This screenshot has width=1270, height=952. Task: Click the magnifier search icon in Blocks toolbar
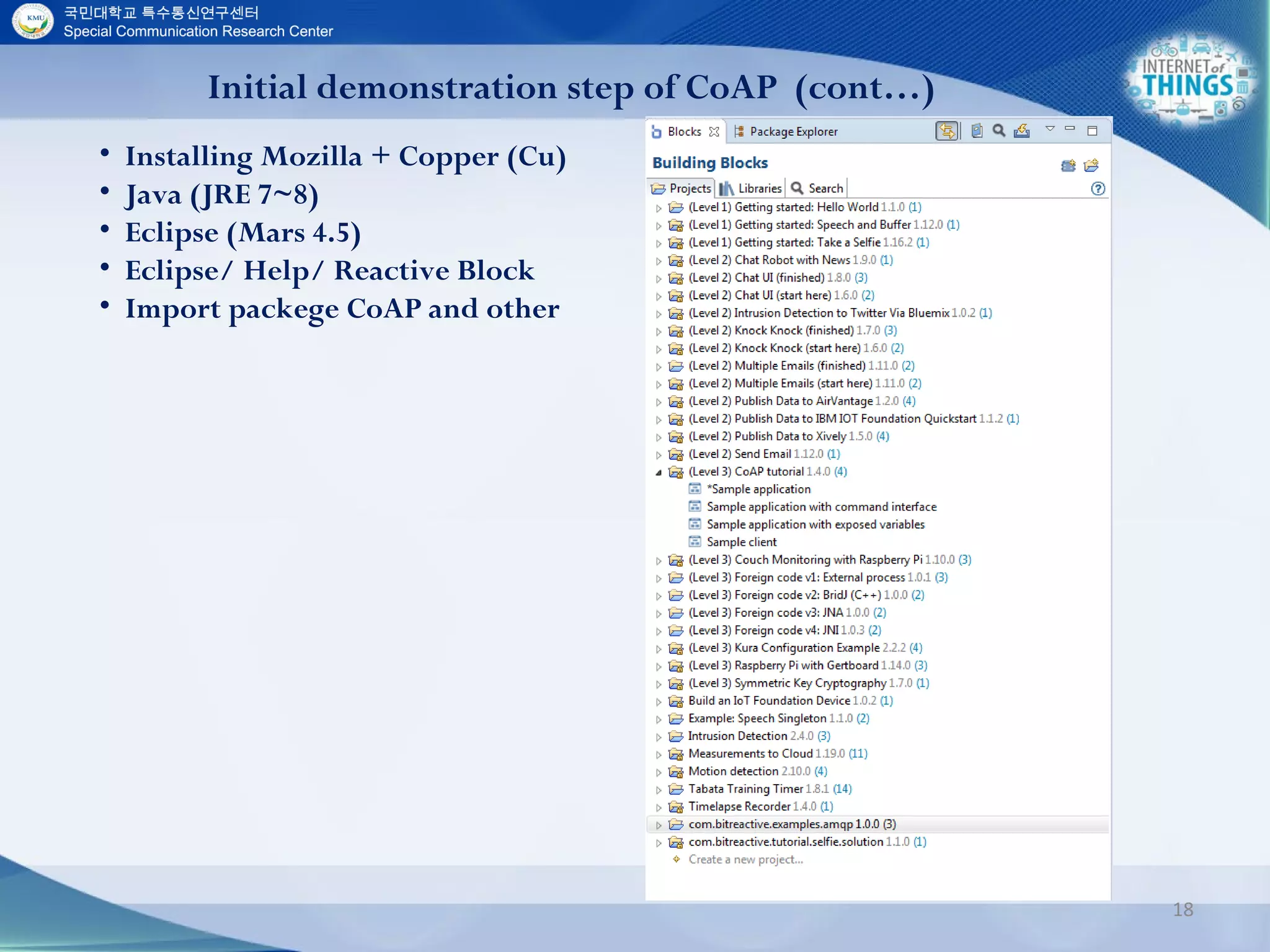point(998,131)
